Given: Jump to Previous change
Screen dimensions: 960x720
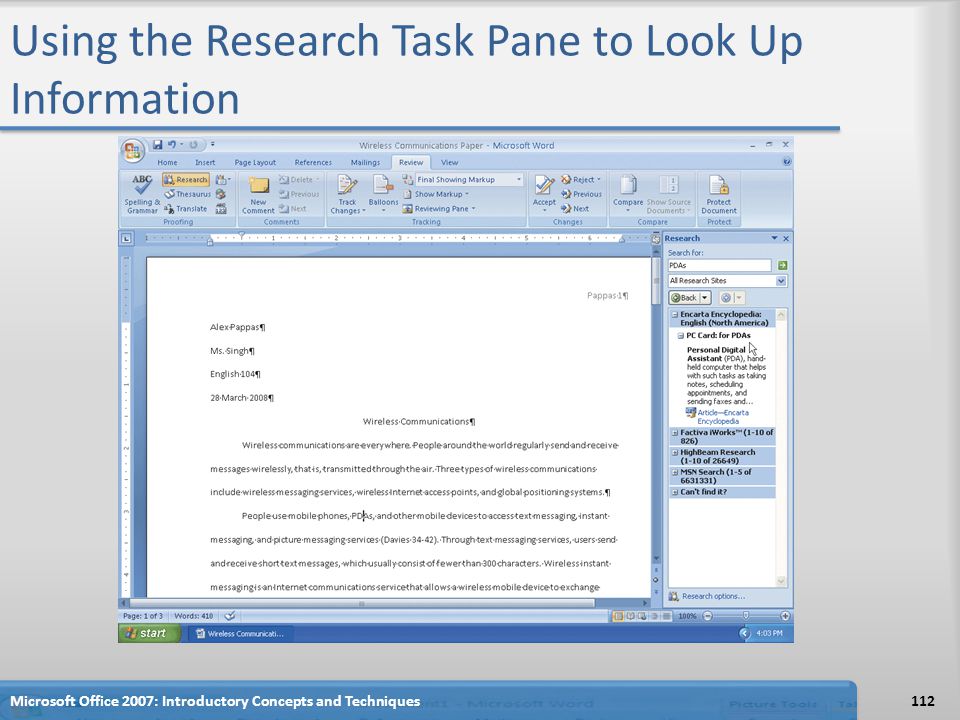Looking at the screenshot, I should coord(581,194).
